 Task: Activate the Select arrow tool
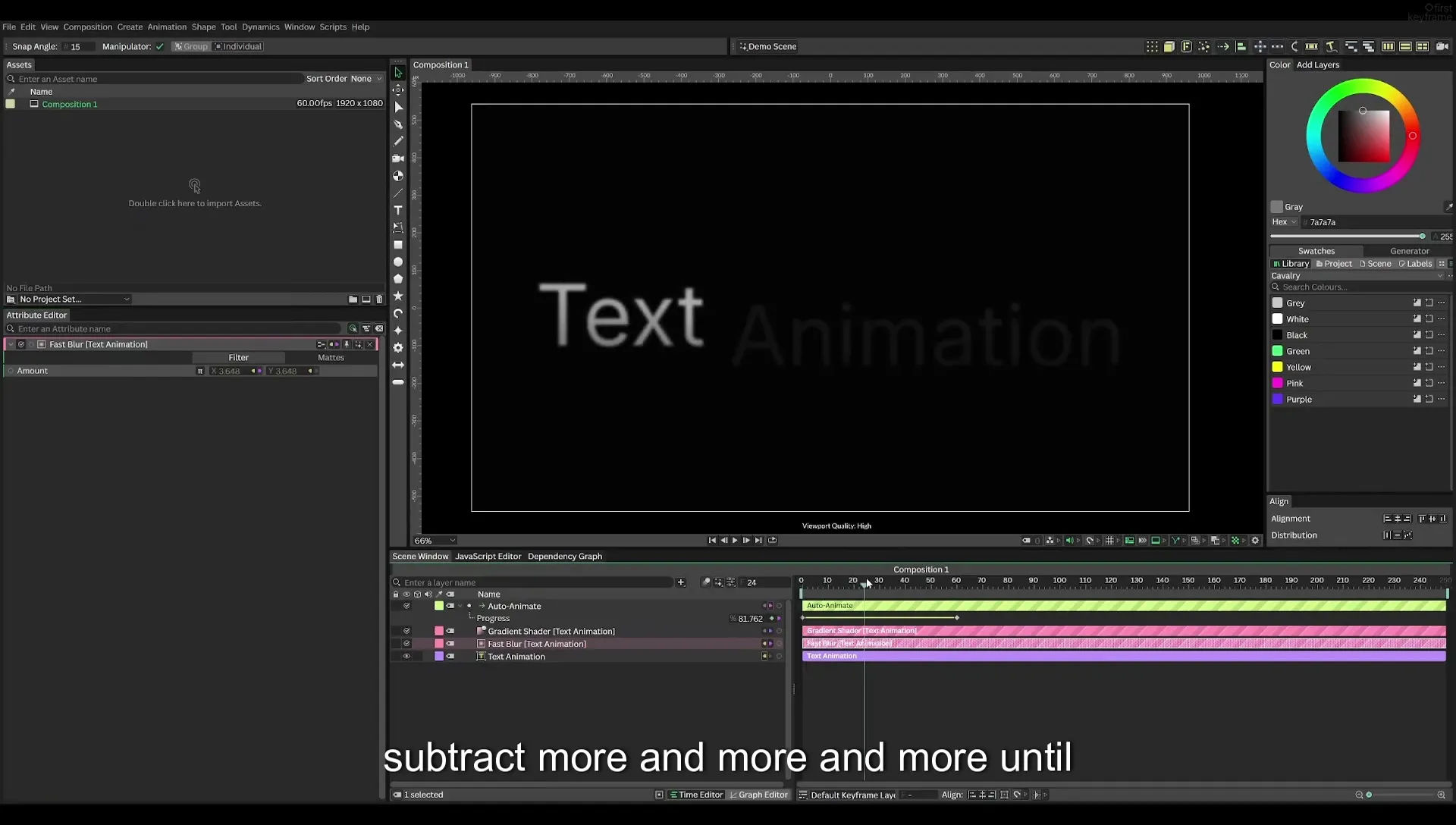(x=398, y=73)
